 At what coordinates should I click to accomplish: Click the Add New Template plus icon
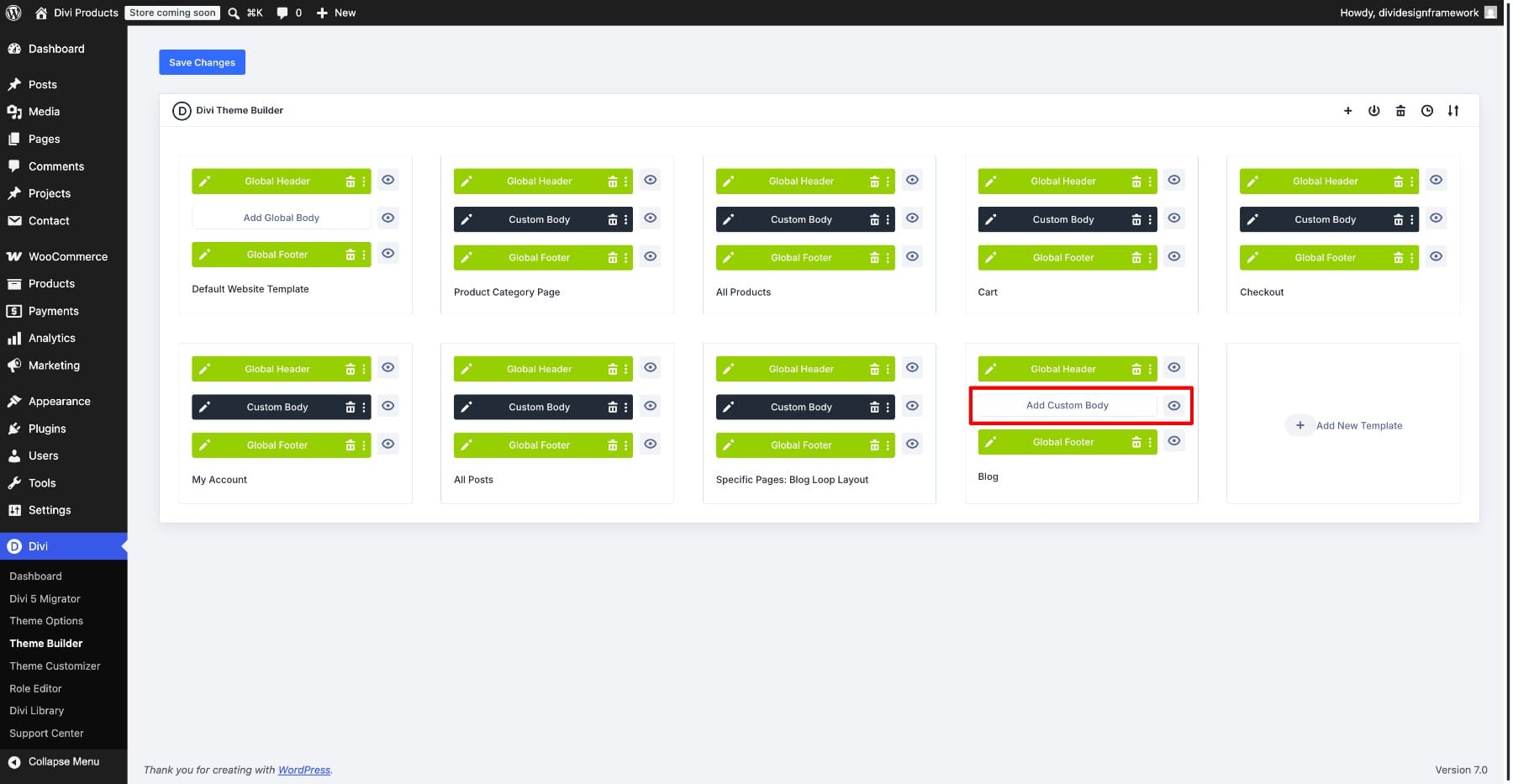(x=1299, y=425)
